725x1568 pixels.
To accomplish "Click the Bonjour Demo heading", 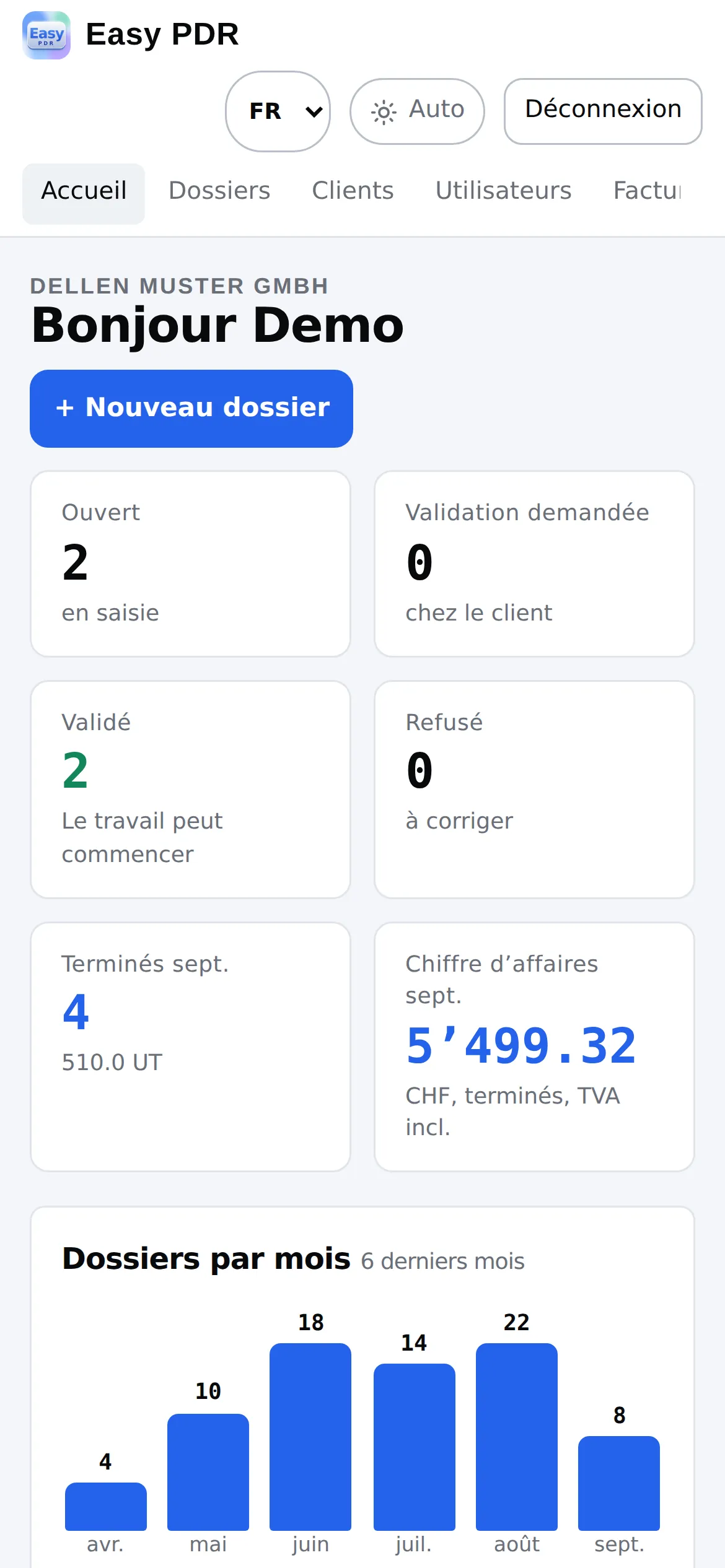I will click(217, 326).
